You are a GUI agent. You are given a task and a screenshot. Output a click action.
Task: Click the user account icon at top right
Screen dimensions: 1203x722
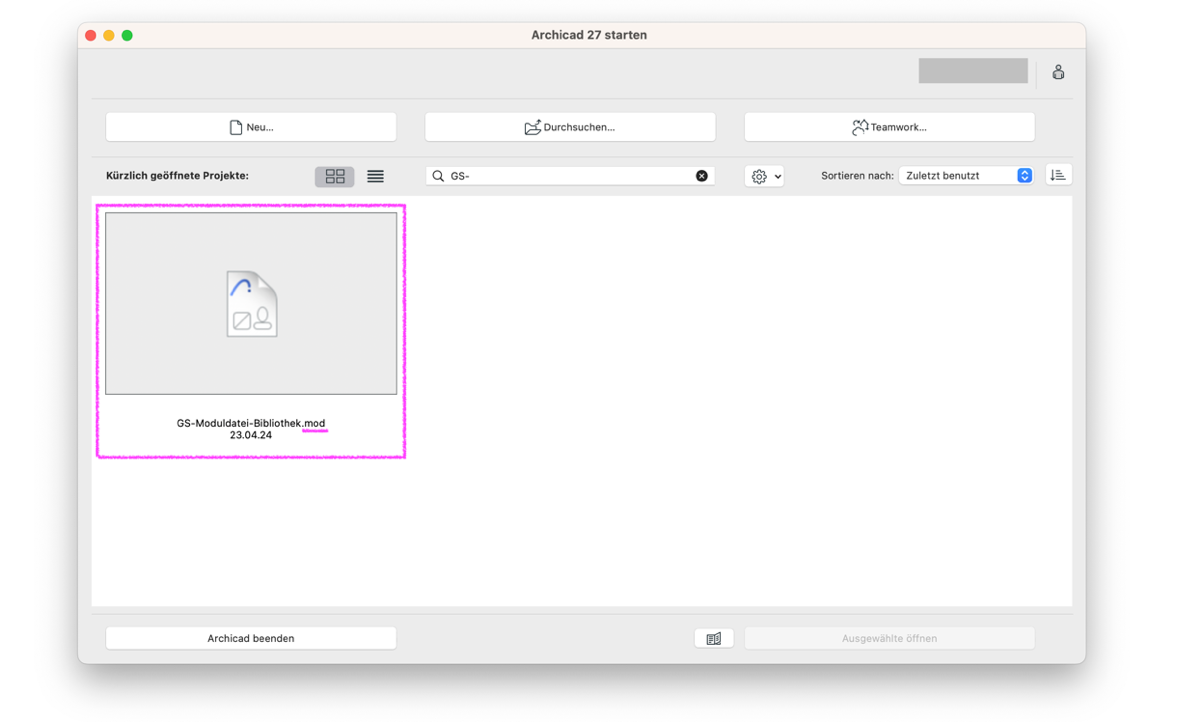(x=1058, y=72)
